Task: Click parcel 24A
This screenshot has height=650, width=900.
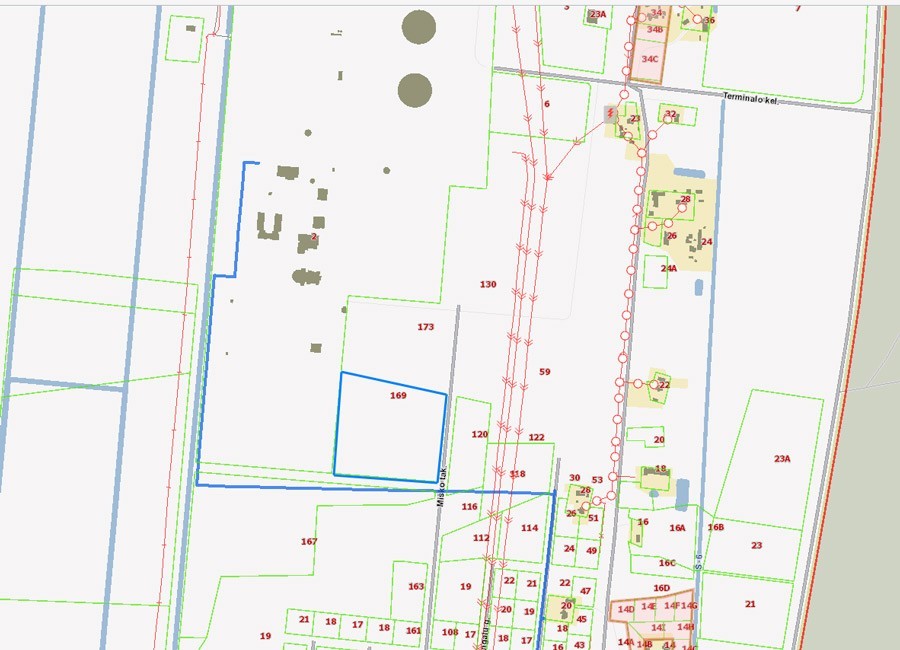Action: pos(668,268)
